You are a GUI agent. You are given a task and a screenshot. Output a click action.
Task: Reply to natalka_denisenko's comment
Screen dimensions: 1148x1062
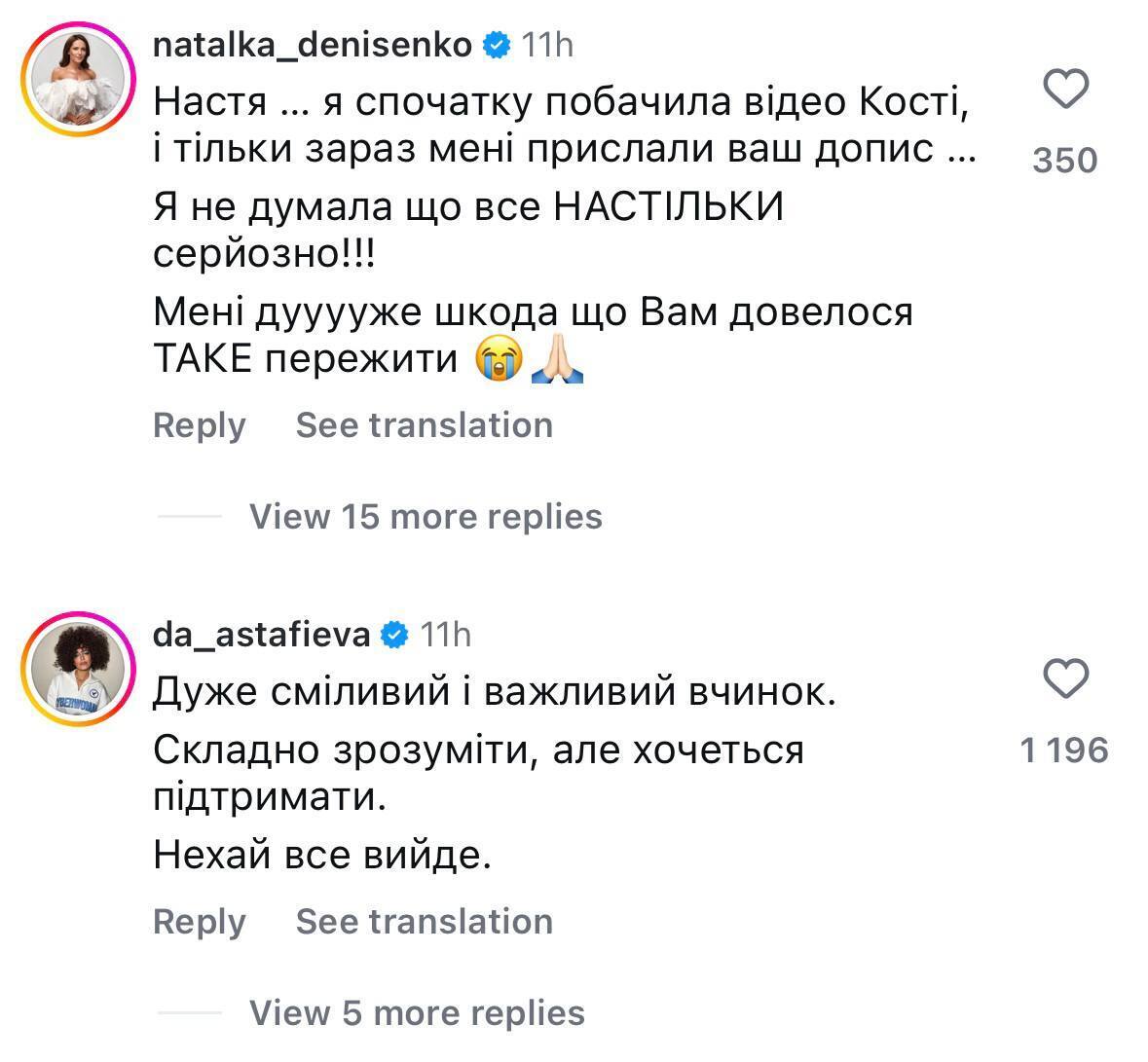[199, 424]
